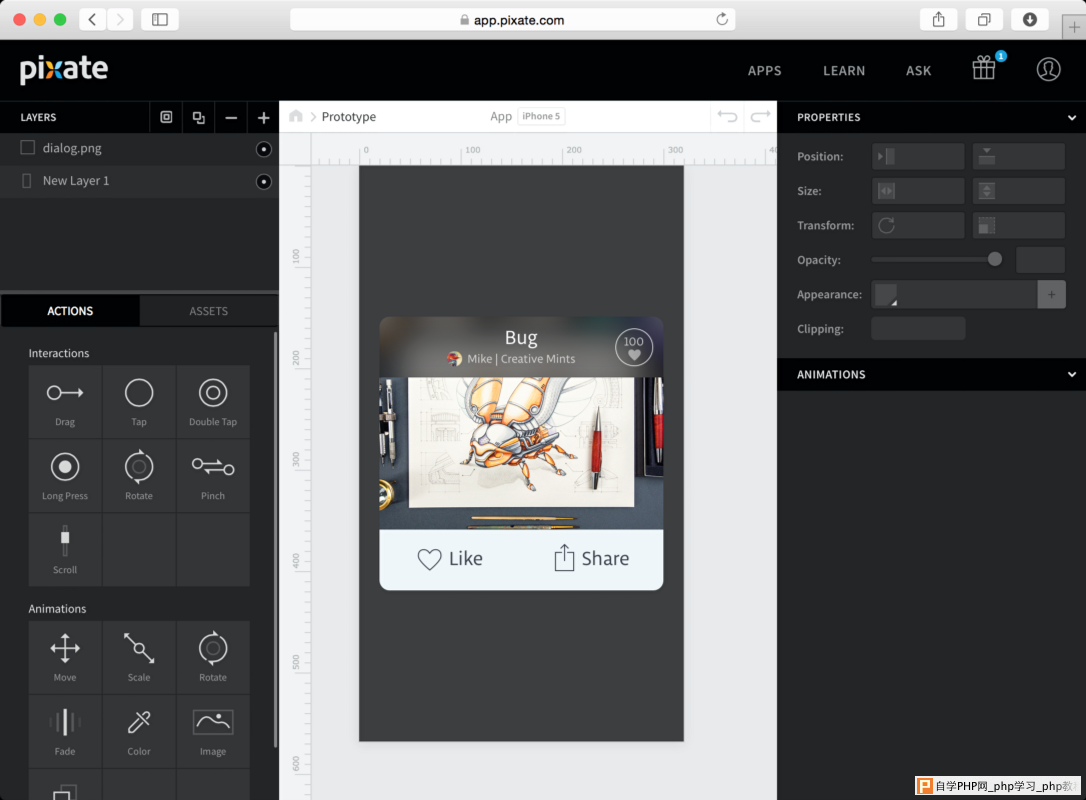
Task: Click the pixate logo
Action: click(64, 69)
